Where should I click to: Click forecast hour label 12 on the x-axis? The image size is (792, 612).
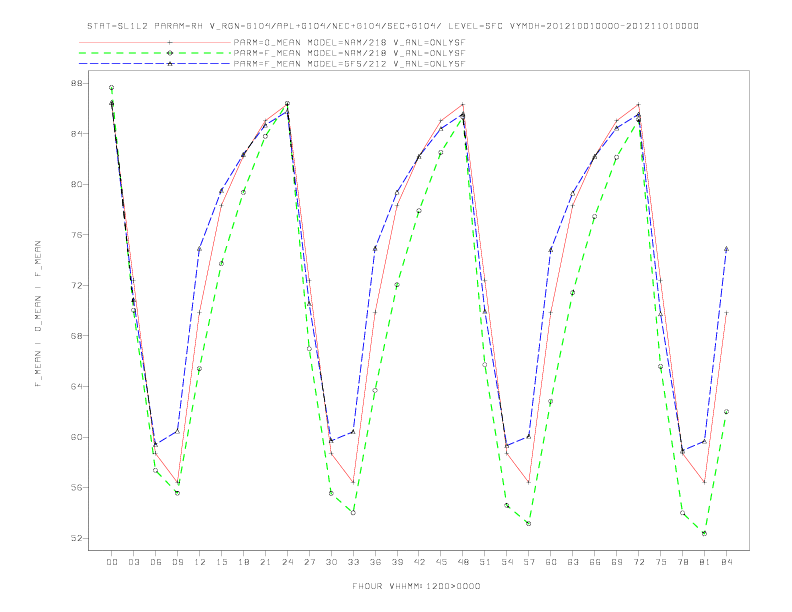[200, 562]
